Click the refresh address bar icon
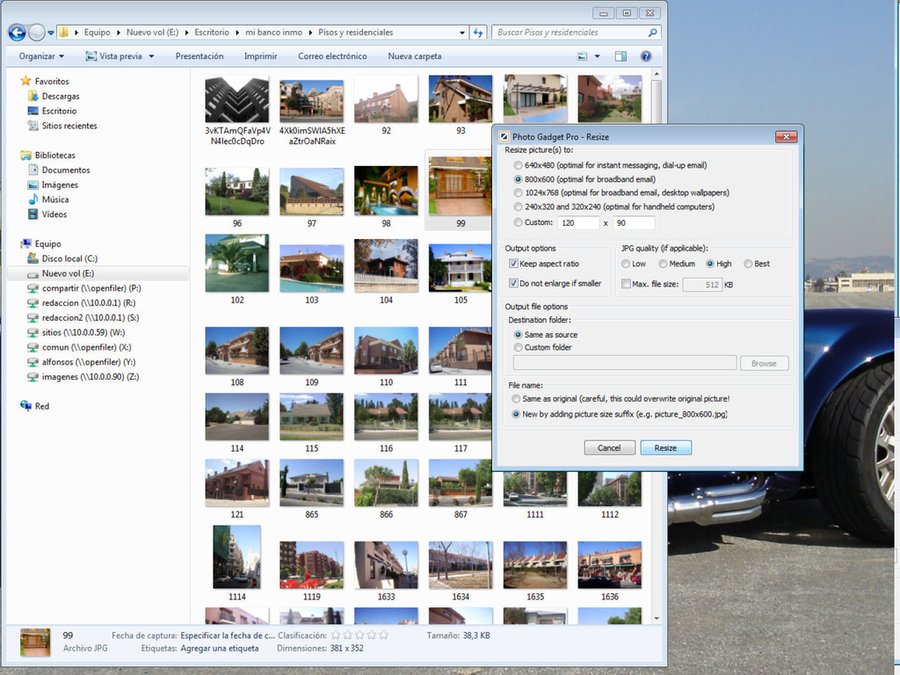 478,33
